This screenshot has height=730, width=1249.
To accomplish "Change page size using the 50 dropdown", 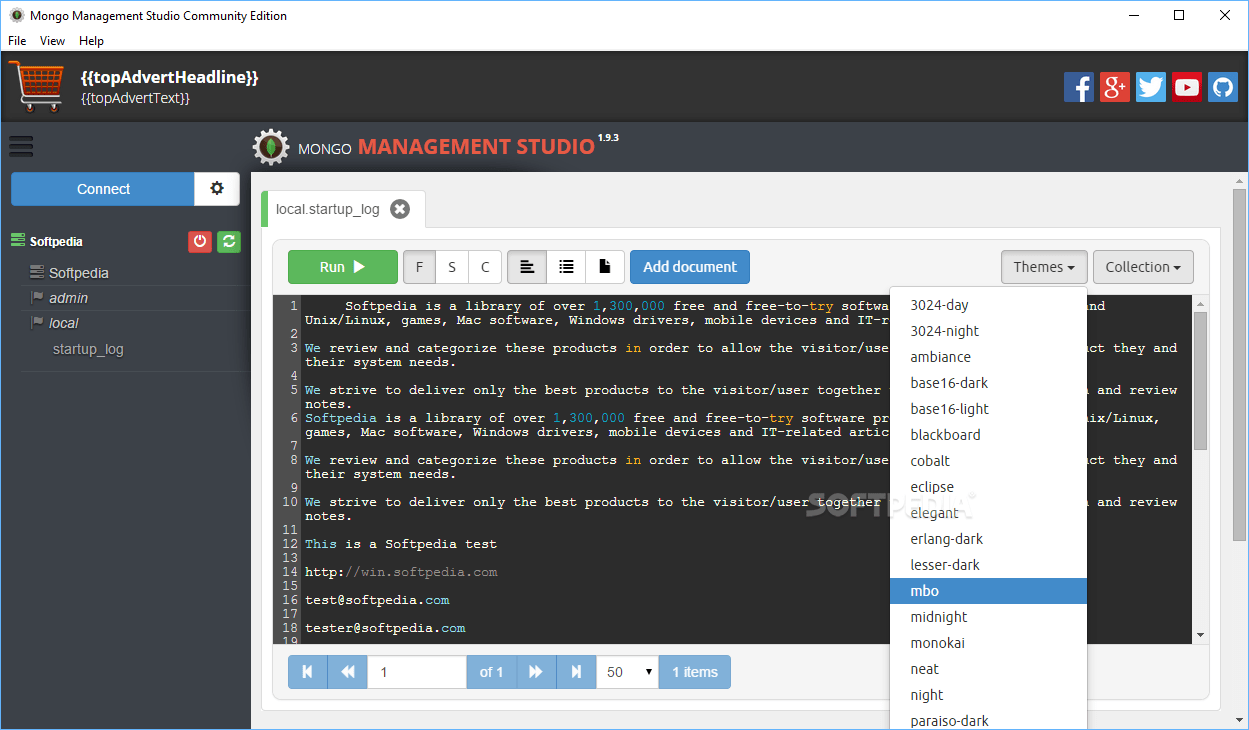I will tap(627, 671).
